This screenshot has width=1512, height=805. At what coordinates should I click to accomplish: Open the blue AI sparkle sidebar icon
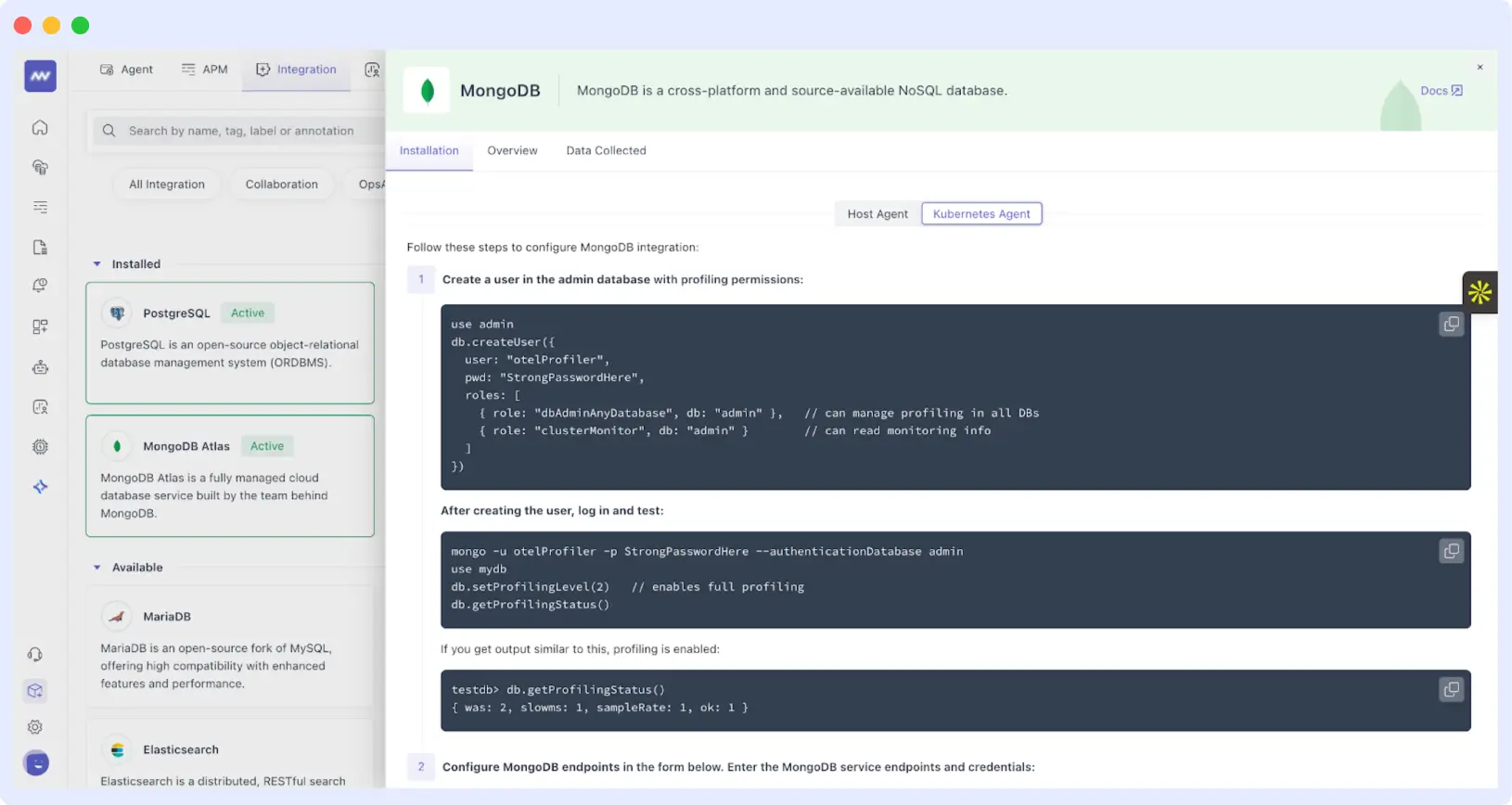click(40, 486)
